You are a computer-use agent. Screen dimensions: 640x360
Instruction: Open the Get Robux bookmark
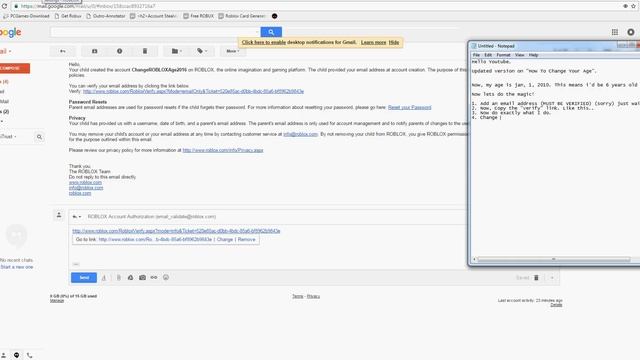68,16
